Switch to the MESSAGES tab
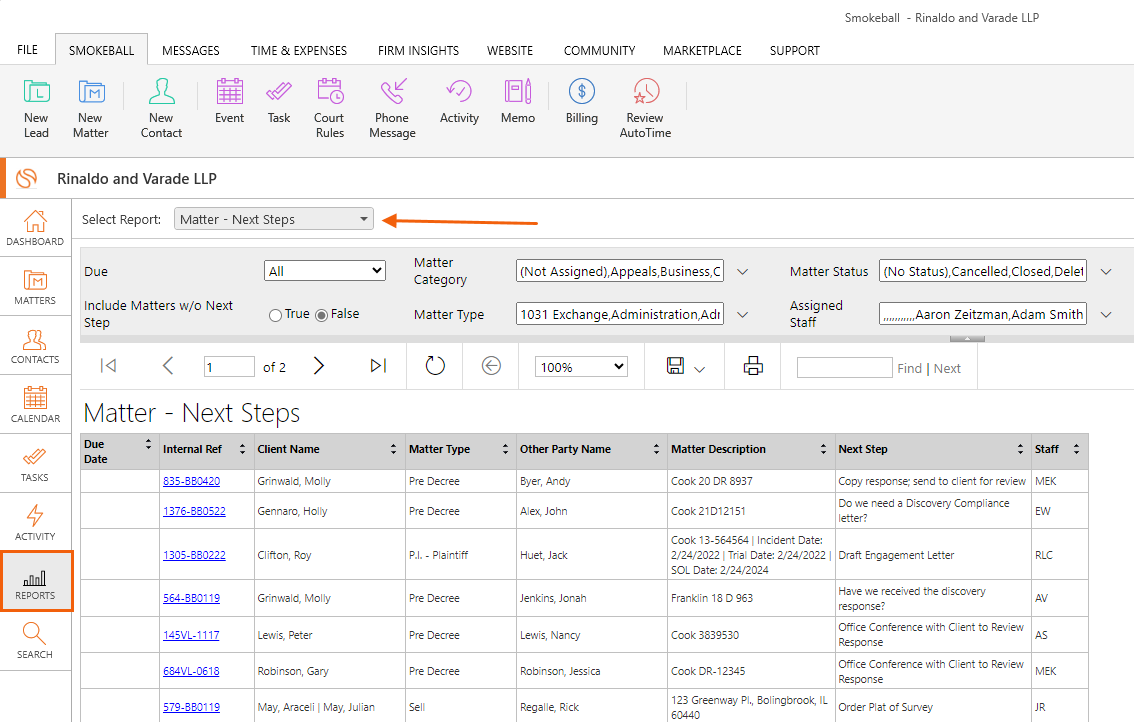The image size is (1134, 722). pos(191,51)
